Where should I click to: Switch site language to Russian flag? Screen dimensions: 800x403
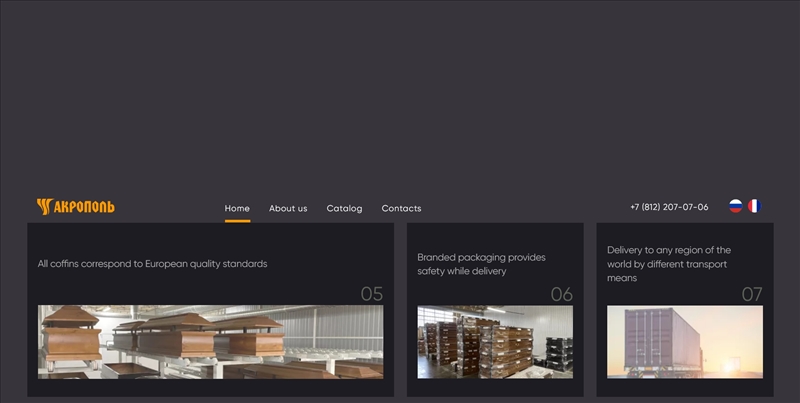click(x=735, y=206)
